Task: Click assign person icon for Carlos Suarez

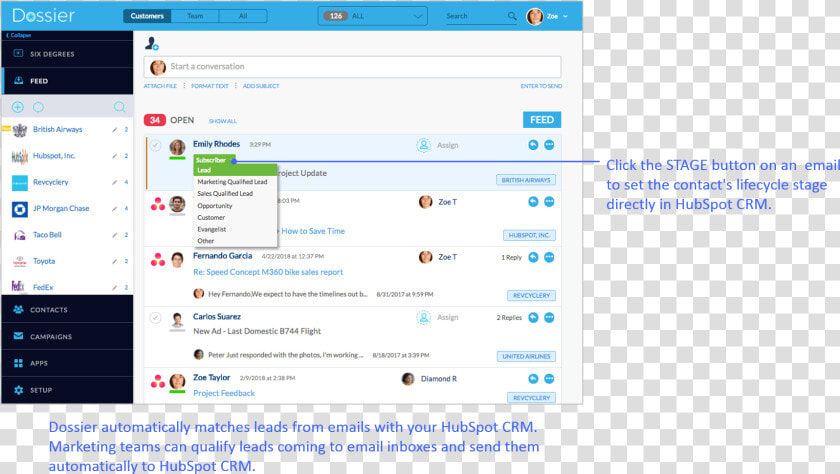Action: tap(423, 318)
